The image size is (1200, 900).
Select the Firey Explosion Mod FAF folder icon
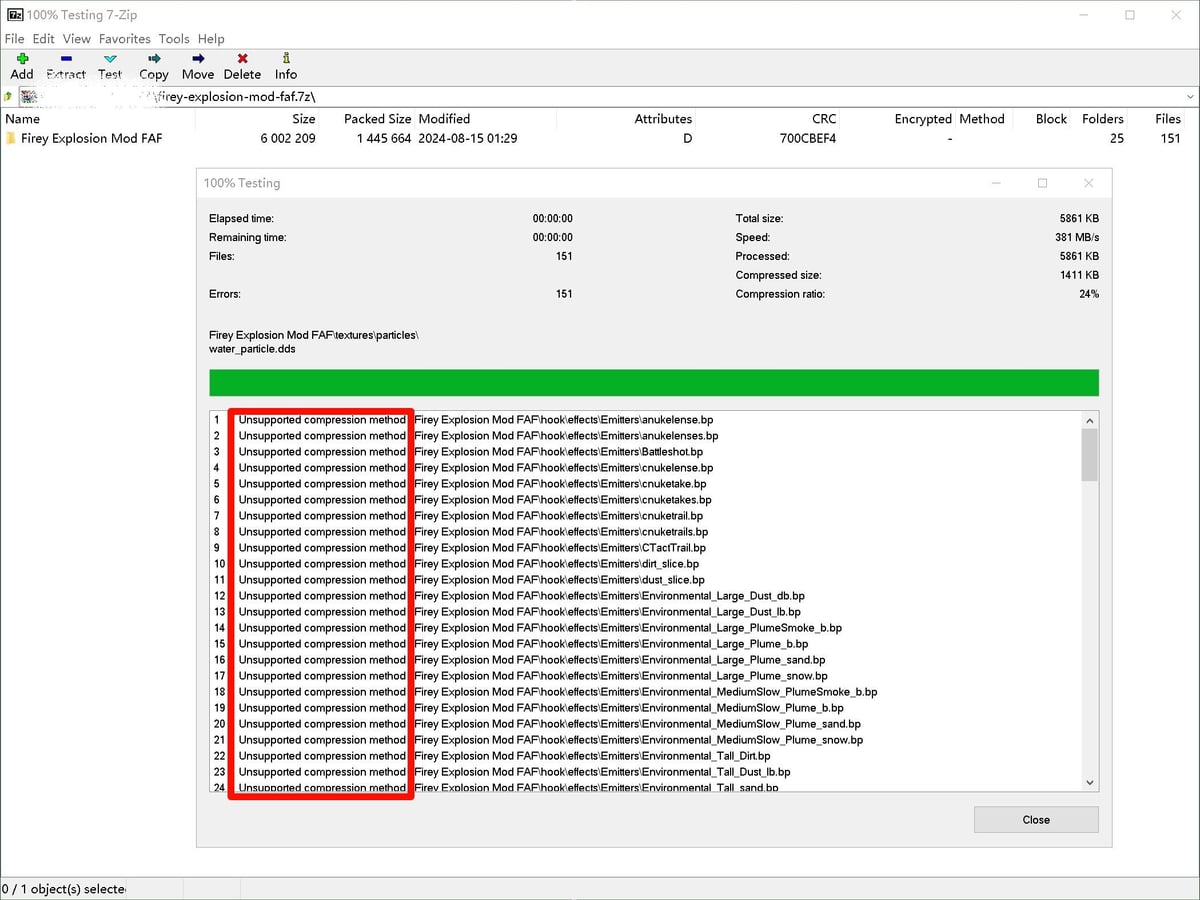[11, 138]
